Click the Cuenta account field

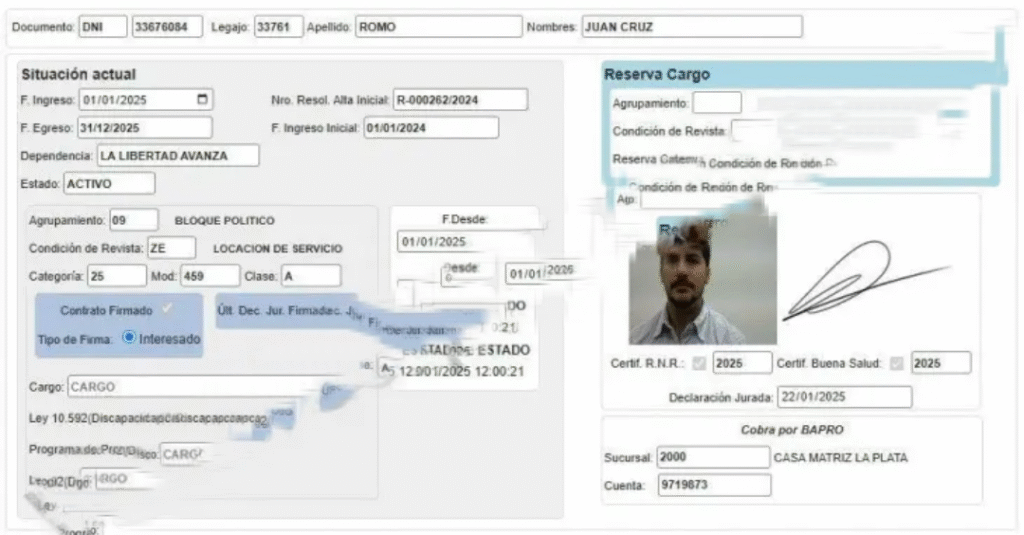coord(713,486)
